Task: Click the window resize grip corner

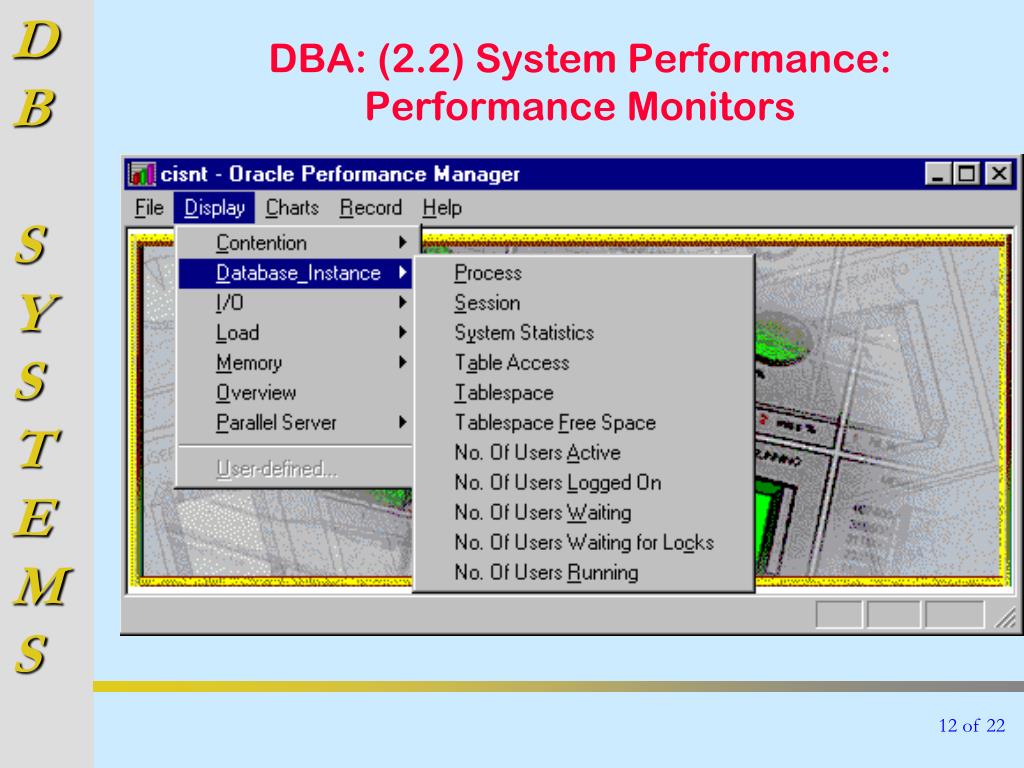Action: pyautogui.click(x=1005, y=617)
